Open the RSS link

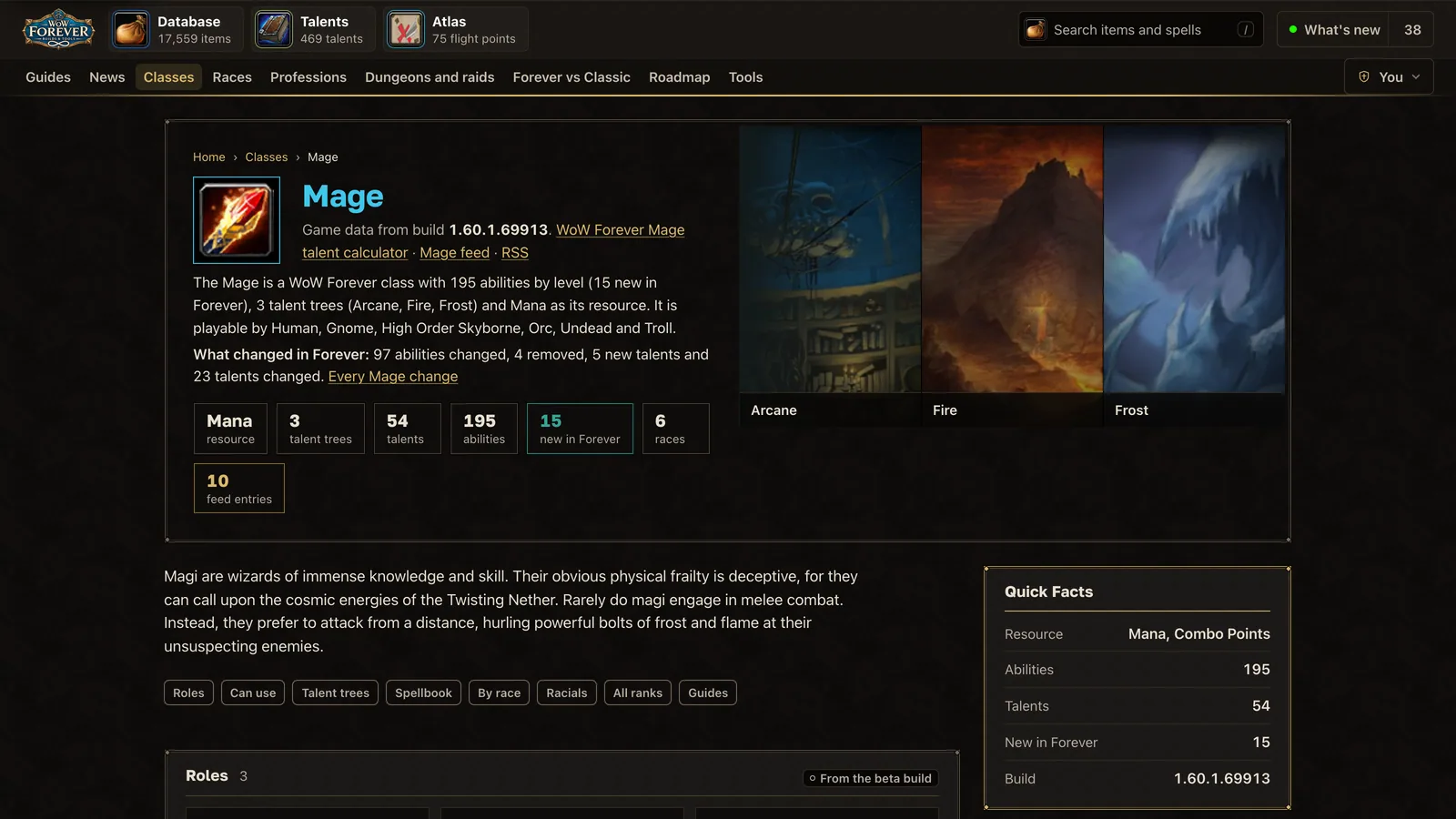coord(515,253)
